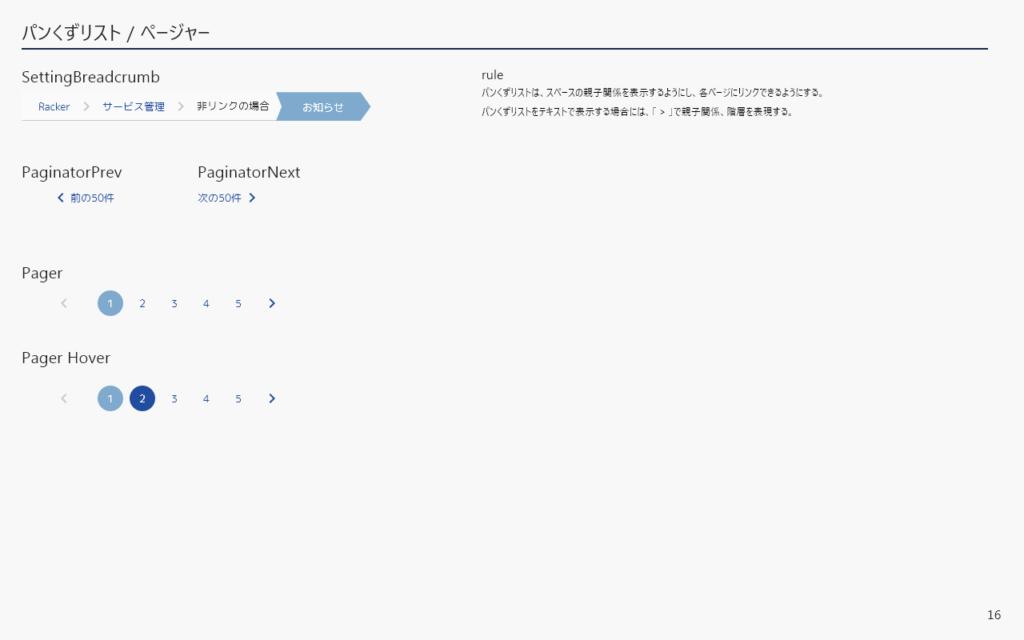Click the previous-page chevron in Pager
Viewport: 1024px width, 640px height.
pyautogui.click(x=64, y=303)
